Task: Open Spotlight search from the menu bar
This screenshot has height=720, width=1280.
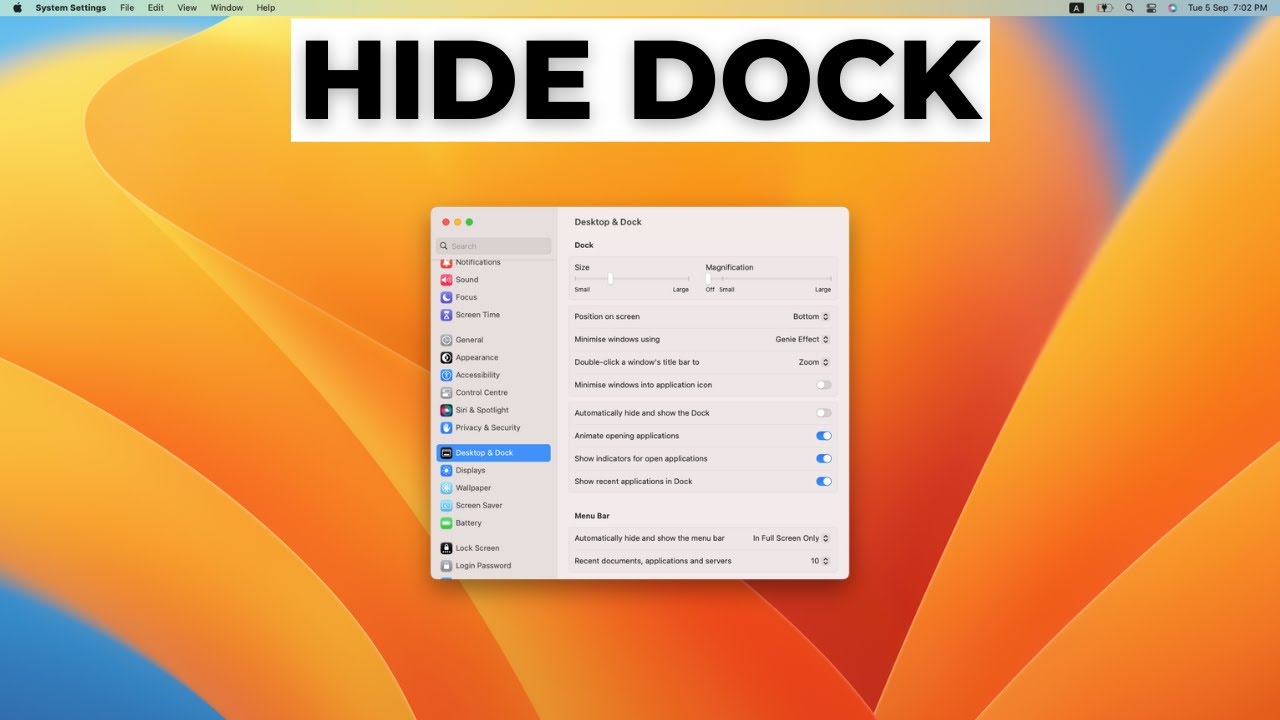Action: 1129,8
